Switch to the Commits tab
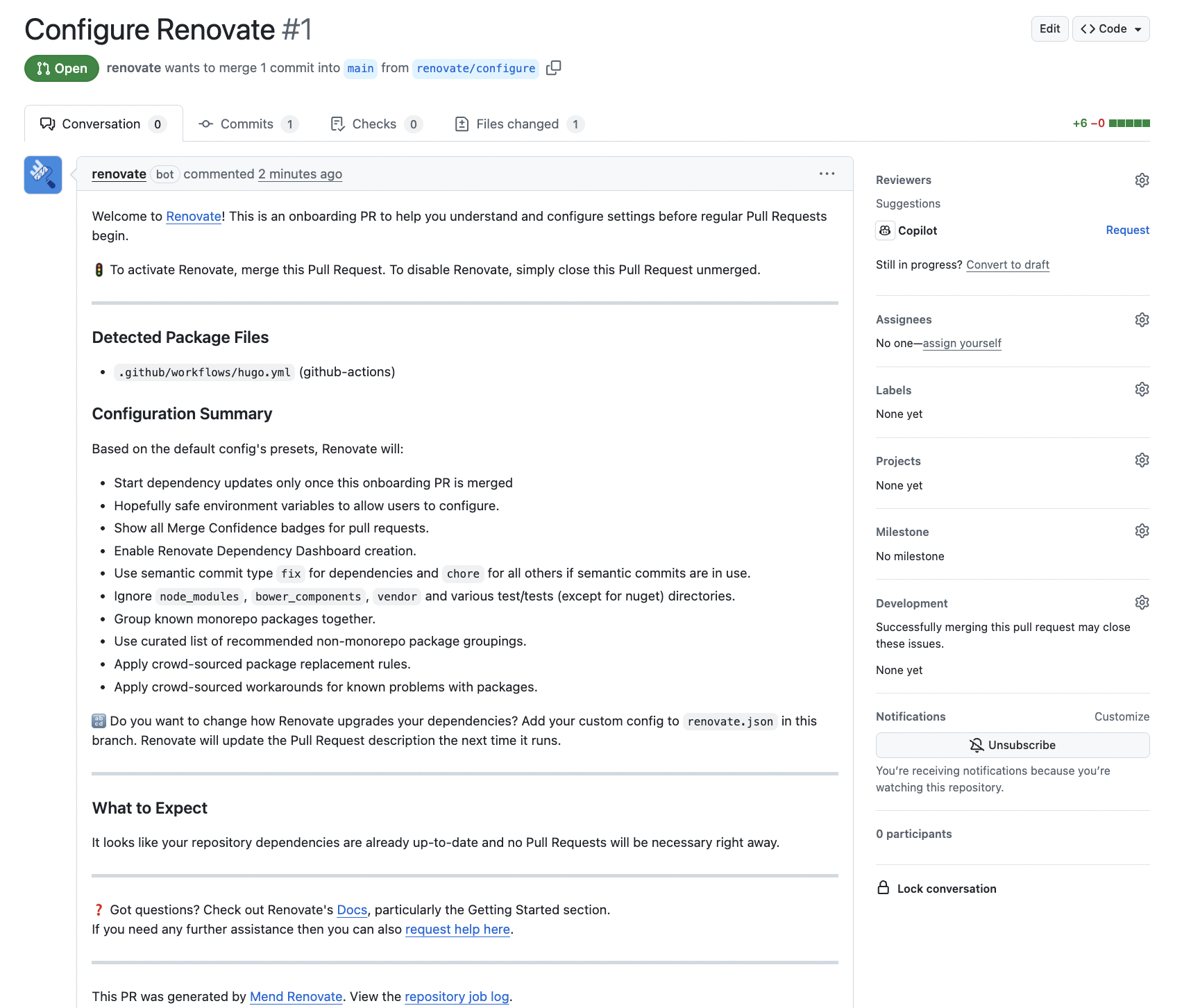The image size is (1191, 1008). [247, 124]
